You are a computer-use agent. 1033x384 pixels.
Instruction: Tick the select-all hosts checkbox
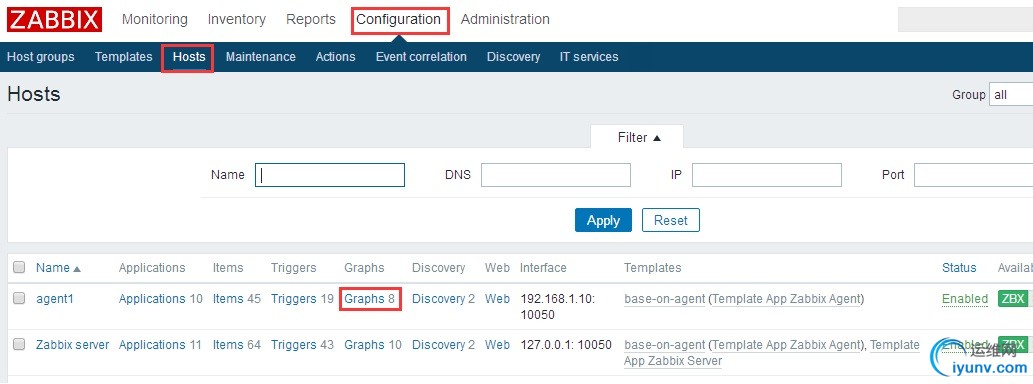click(x=19, y=267)
